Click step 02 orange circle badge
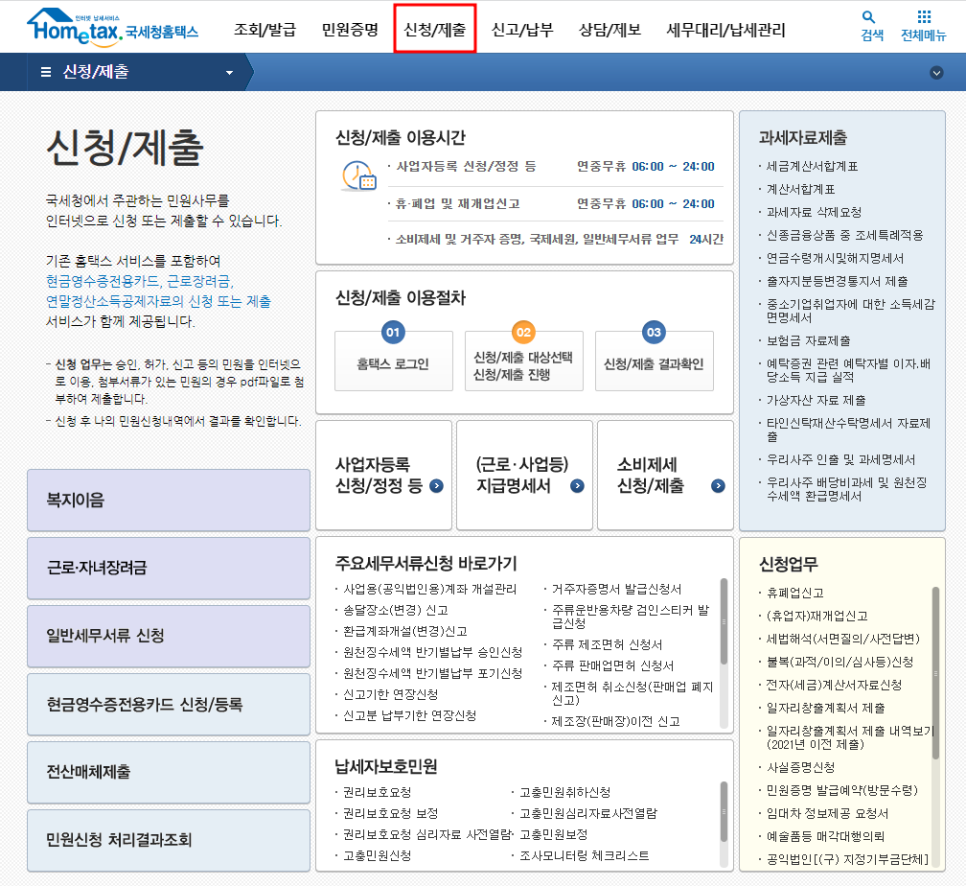This screenshot has width=966, height=886. tap(524, 333)
